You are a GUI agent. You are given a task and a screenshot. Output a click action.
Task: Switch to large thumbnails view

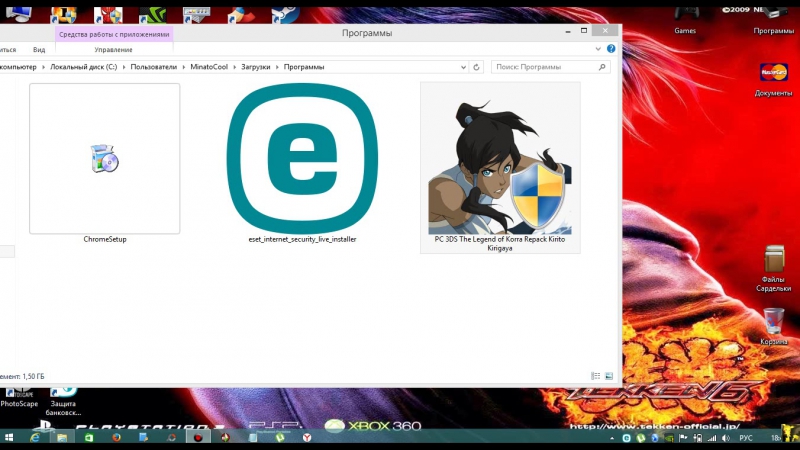point(608,375)
